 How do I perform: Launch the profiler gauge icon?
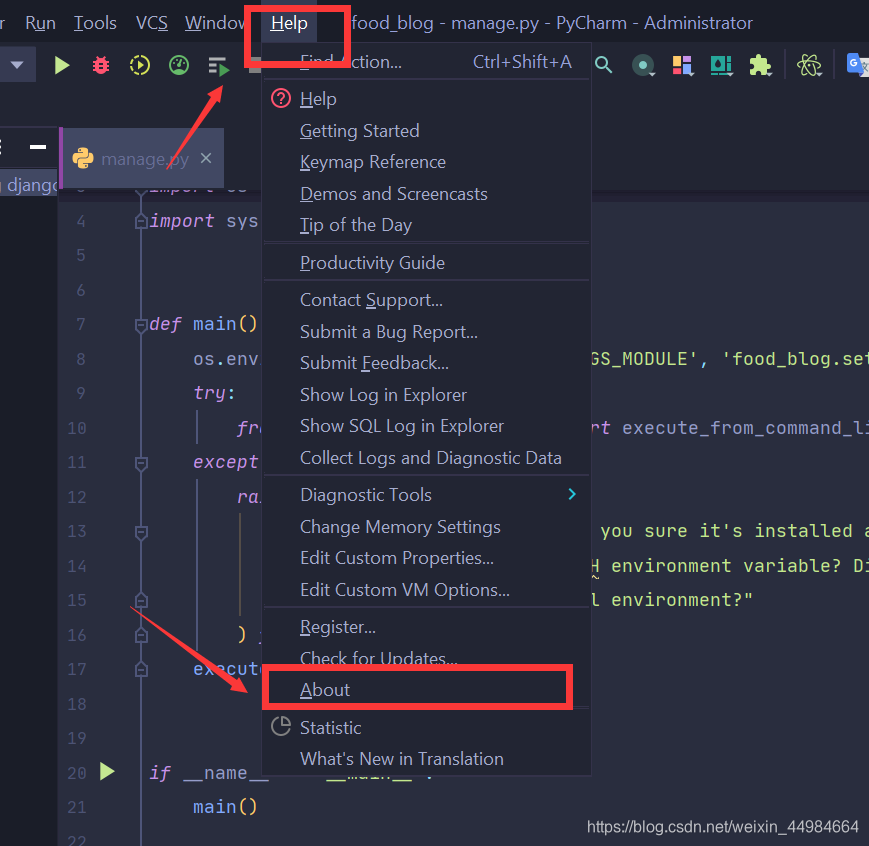(x=178, y=65)
